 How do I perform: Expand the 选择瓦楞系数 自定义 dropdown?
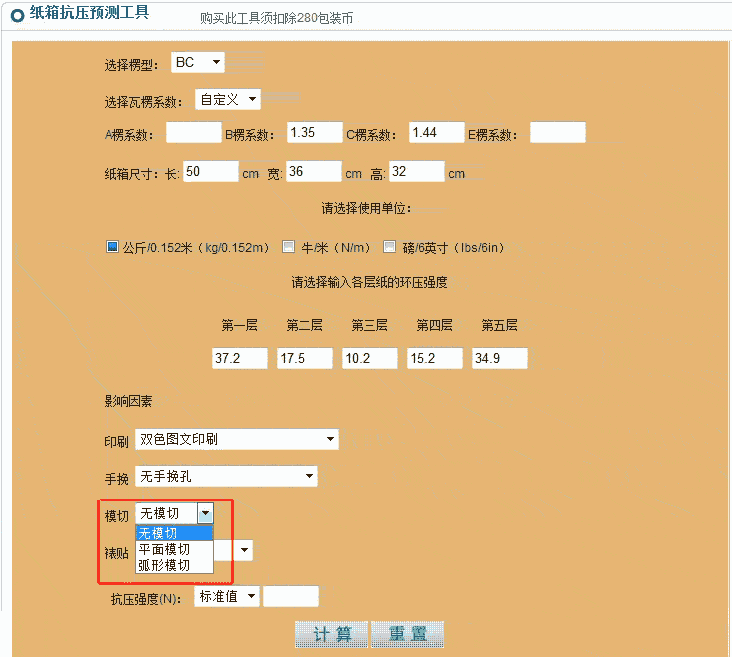[227, 99]
